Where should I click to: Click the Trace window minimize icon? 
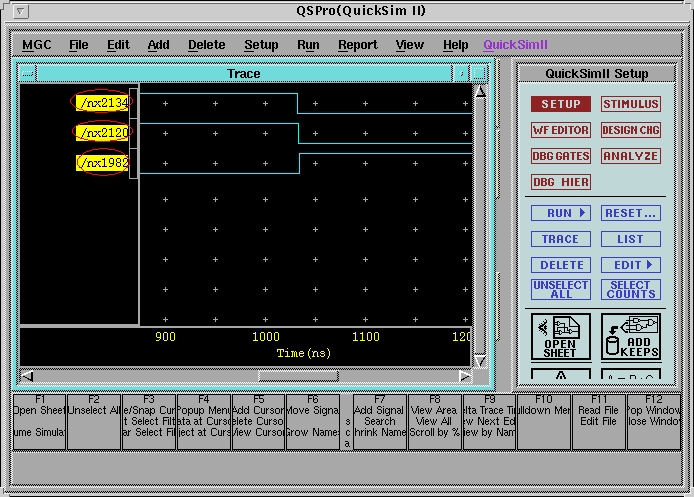click(x=461, y=73)
